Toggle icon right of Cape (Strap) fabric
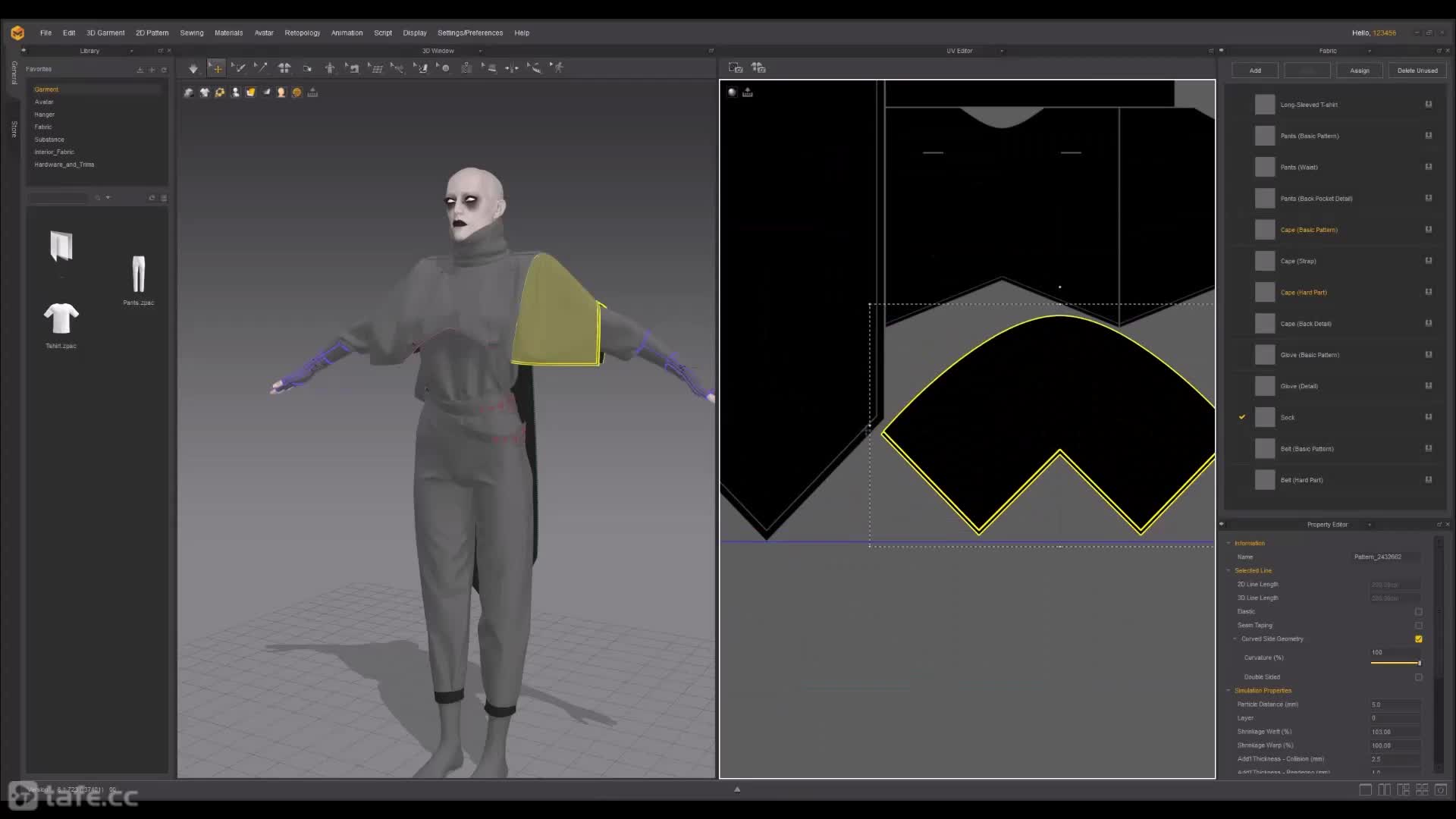1456x819 pixels. [1429, 261]
